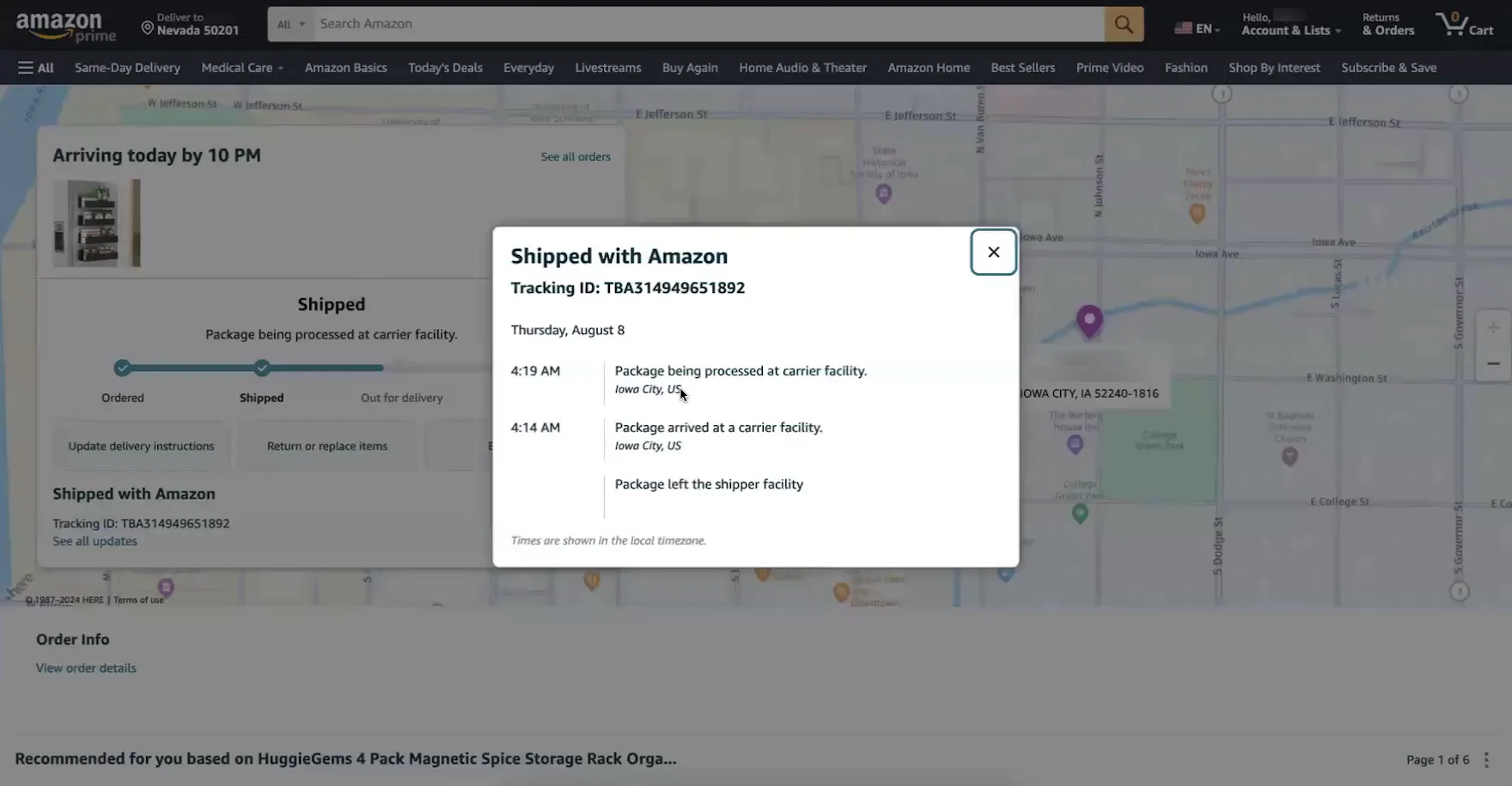The height and width of the screenshot is (786, 1512).
Task: Open View order details link
Action: (86, 668)
